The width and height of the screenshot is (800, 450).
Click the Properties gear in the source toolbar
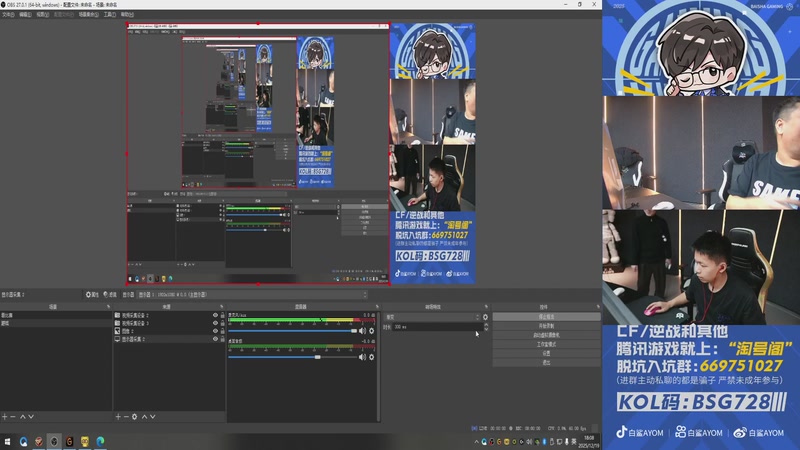92,294
